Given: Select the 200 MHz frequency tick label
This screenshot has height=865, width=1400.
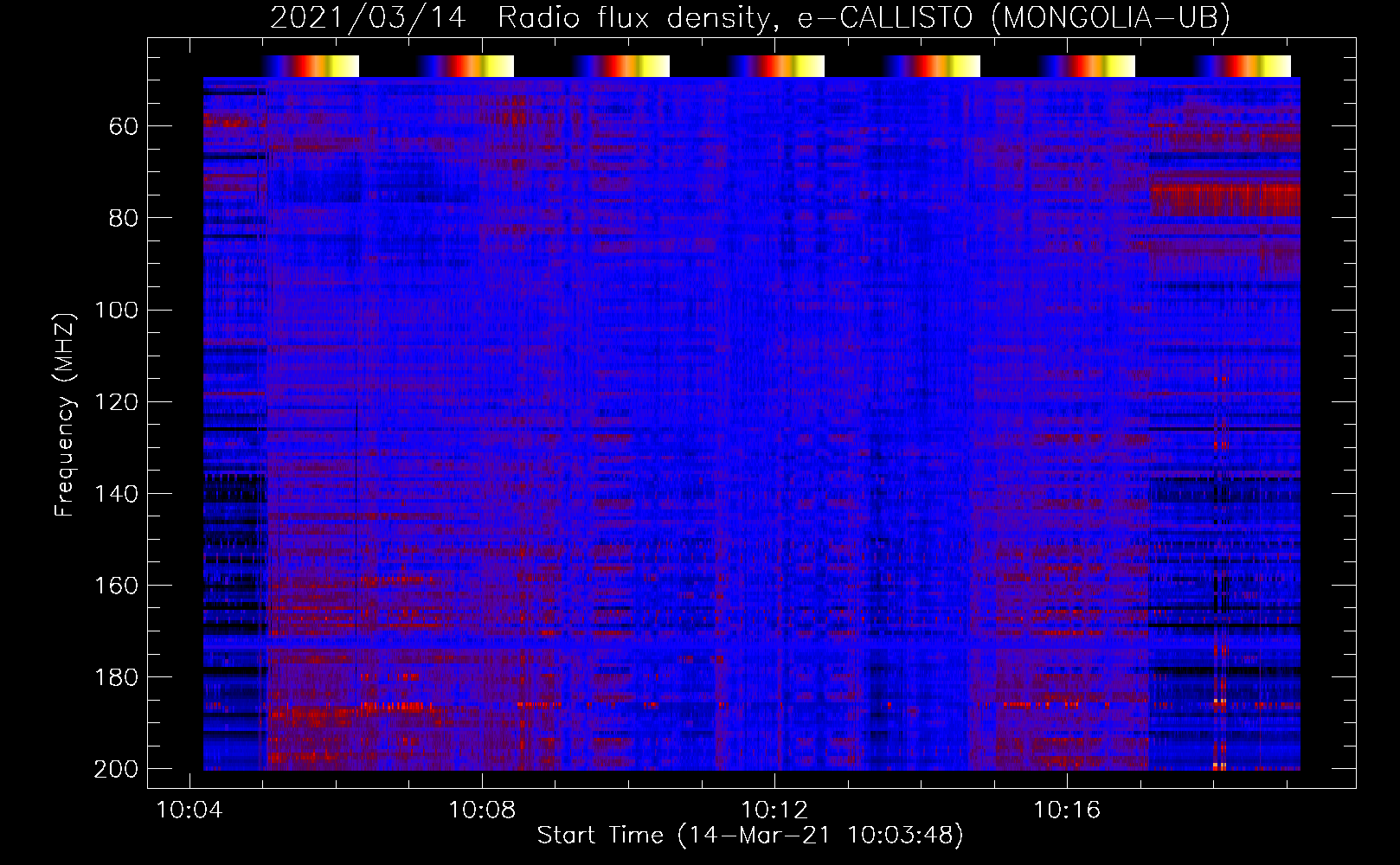Looking at the screenshot, I should tap(116, 769).
